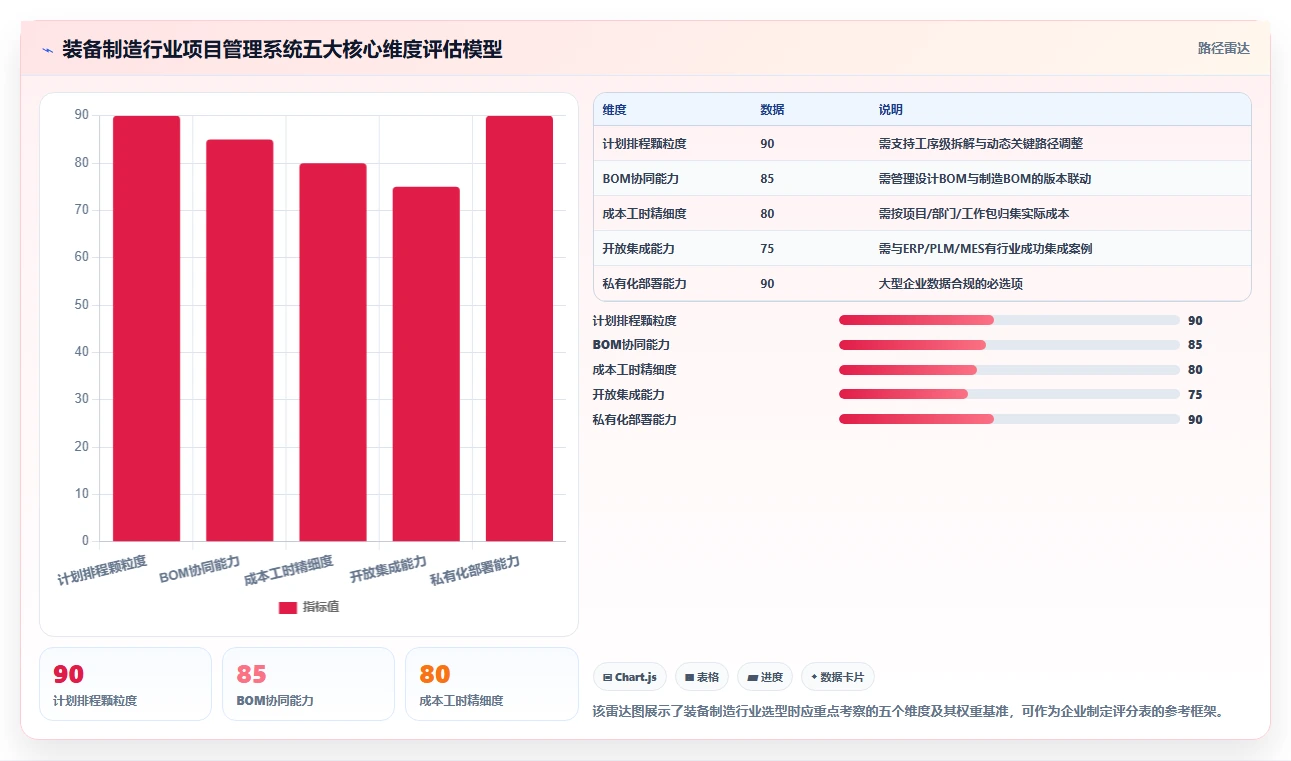
Task: Click description 需与ERP/PLM/MES有行业成功集成案例
Action: [x=985, y=249]
